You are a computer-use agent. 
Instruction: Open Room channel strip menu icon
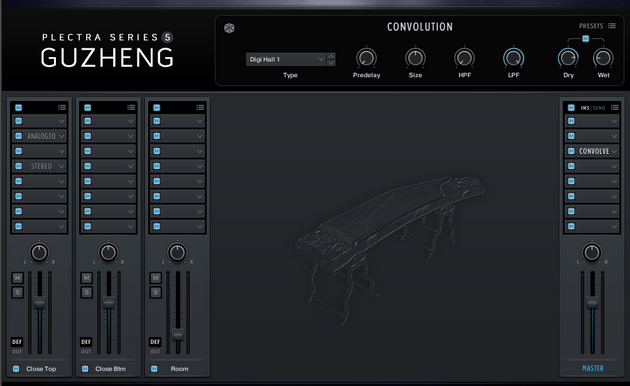pos(200,107)
